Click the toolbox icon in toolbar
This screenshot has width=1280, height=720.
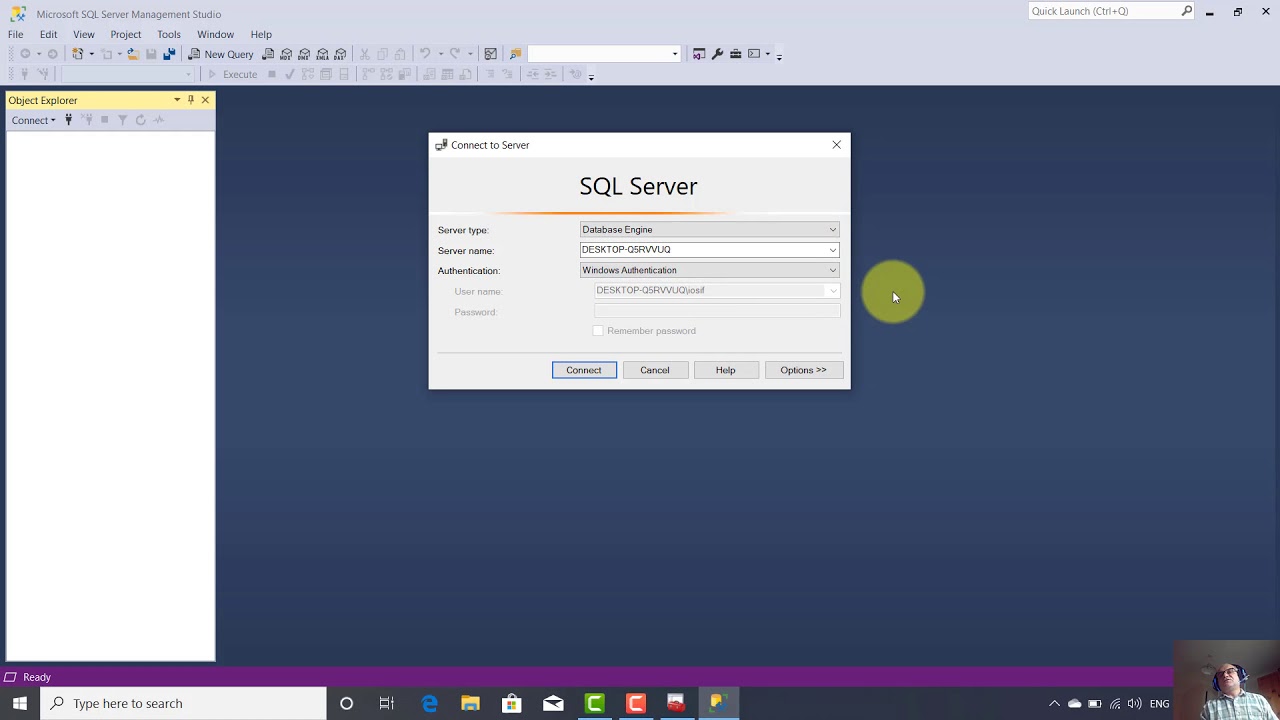735,54
